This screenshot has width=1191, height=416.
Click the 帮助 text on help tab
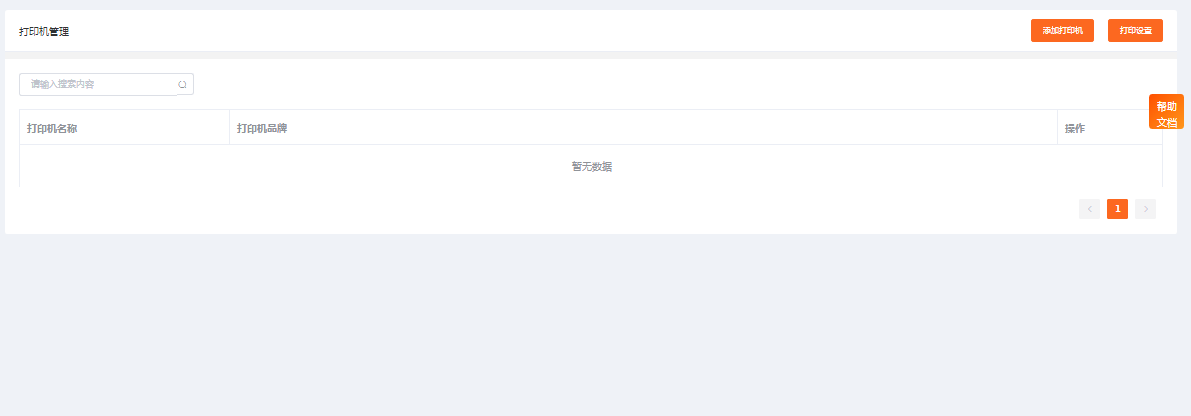pyautogui.click(x=1167, y=106)
